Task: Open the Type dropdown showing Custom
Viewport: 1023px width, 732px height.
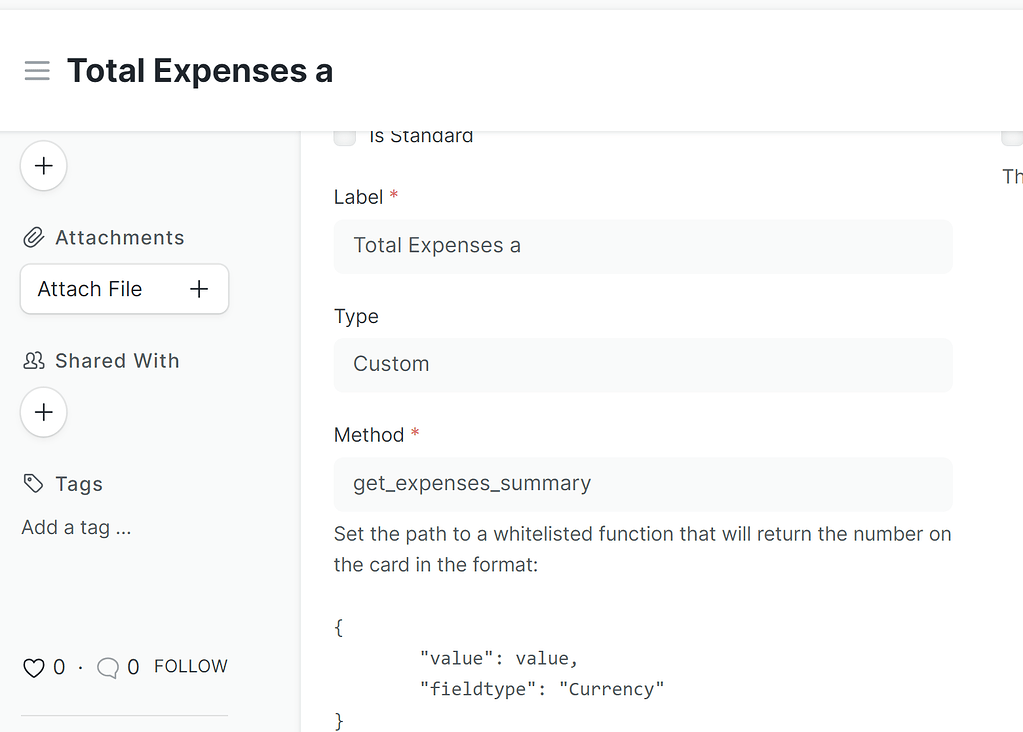Action: 642,364
